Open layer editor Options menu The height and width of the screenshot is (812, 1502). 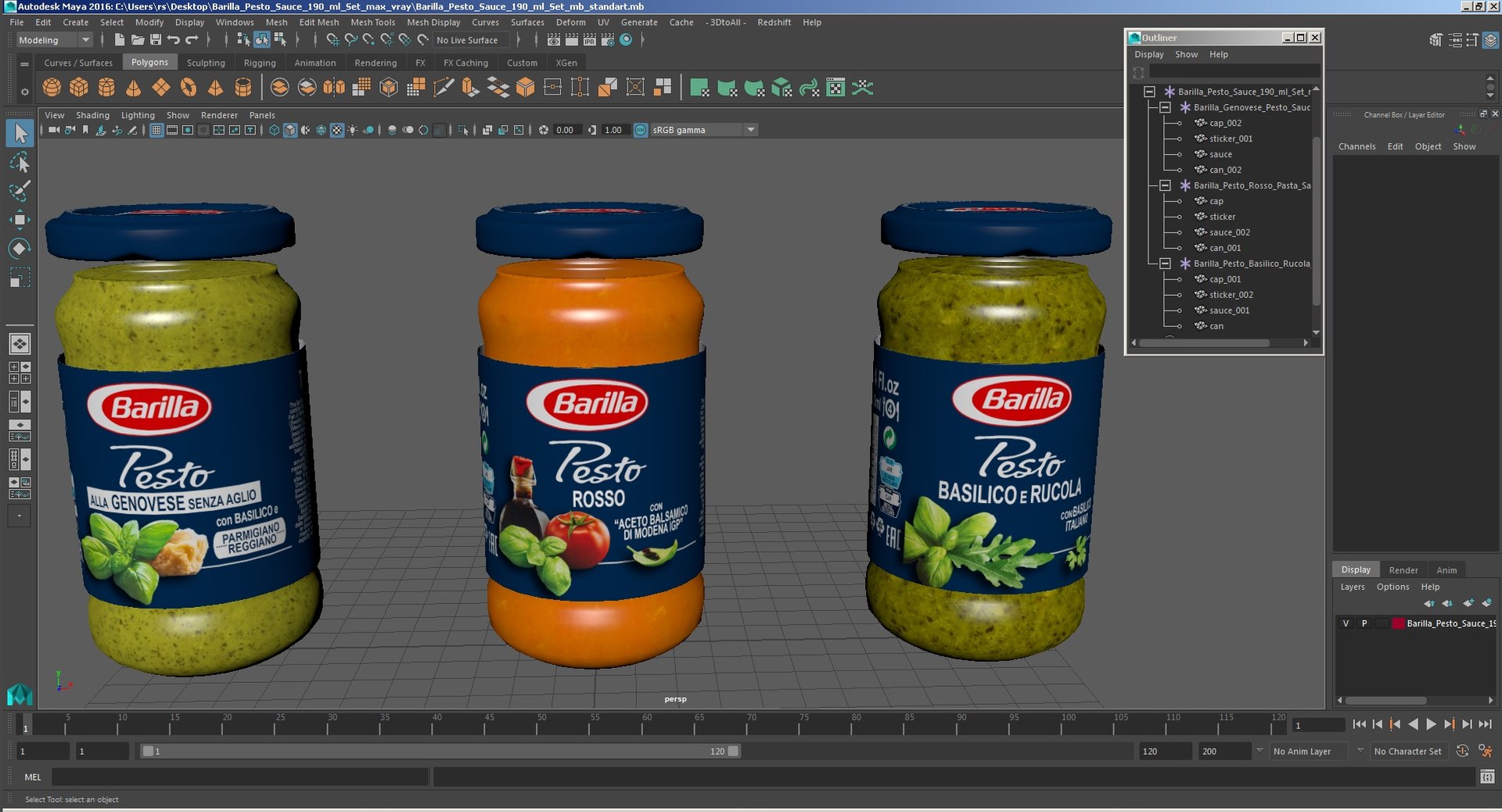pyautogui.click(x=1392, y=587)
